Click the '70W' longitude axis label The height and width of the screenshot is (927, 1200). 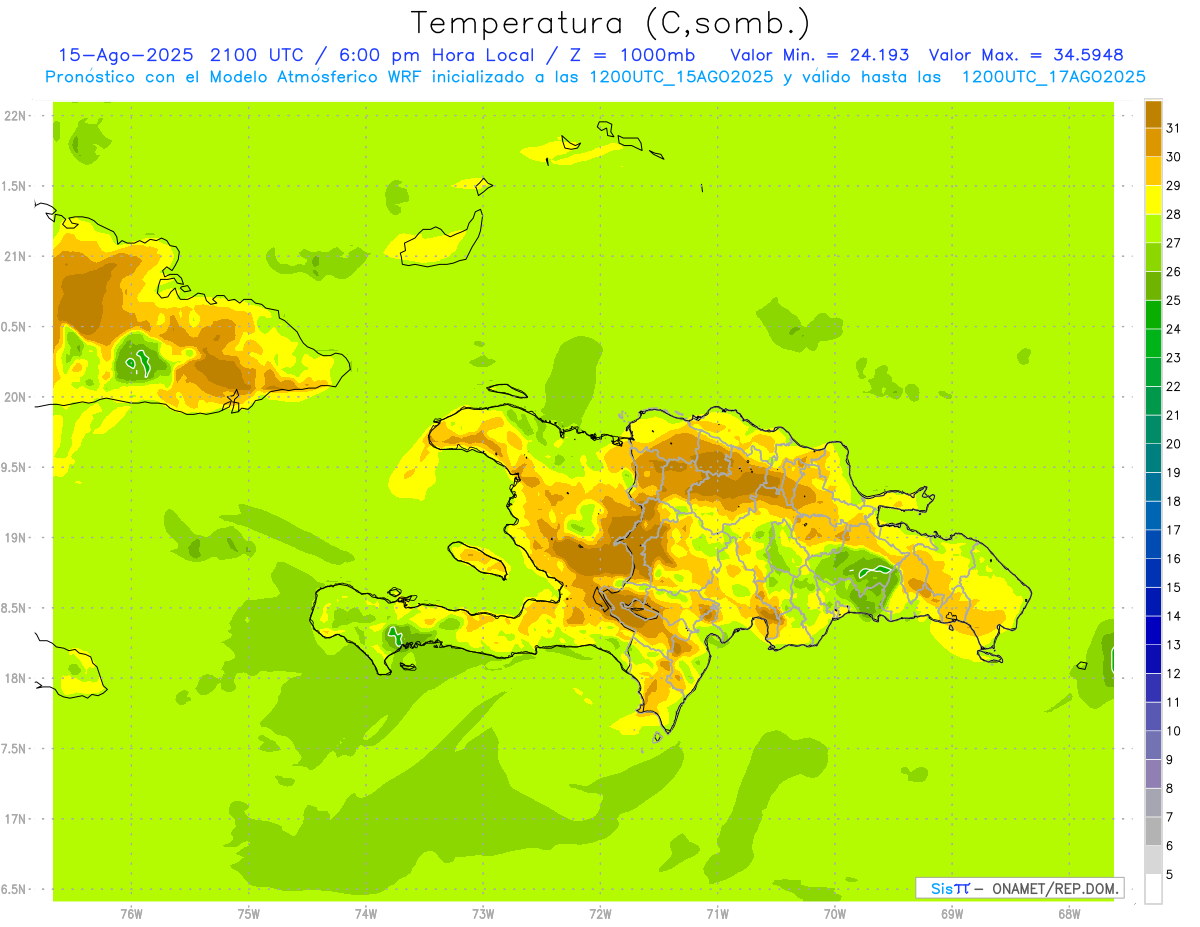pyautogui.click(x=835, y=914)
